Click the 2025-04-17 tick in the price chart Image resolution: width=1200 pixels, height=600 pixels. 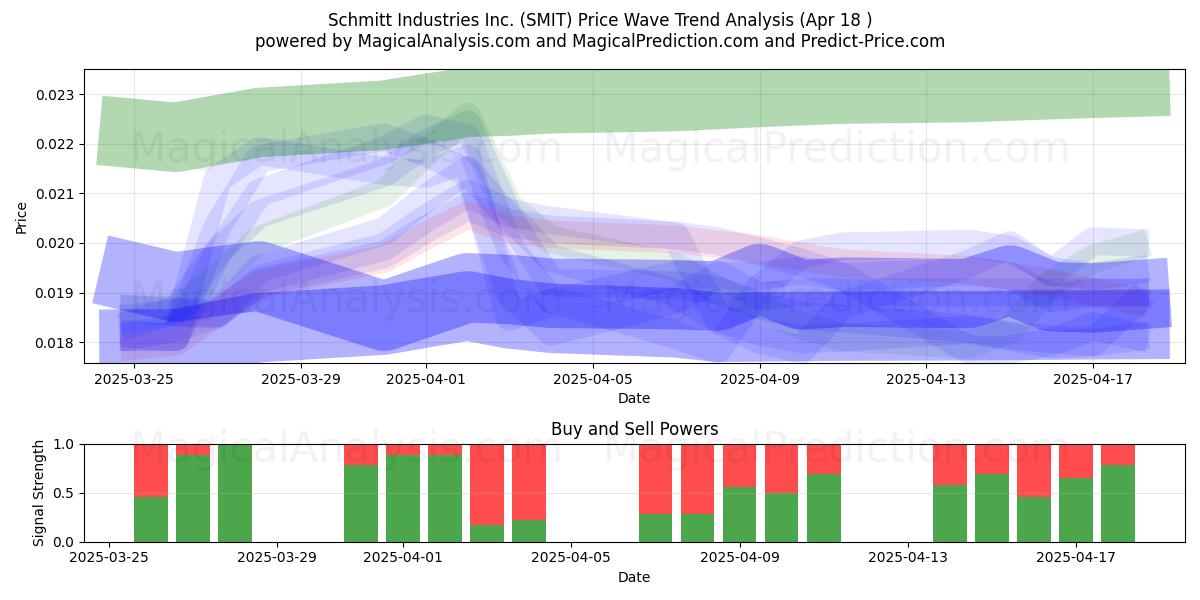pyautogui.click(x=1094, y=379)
